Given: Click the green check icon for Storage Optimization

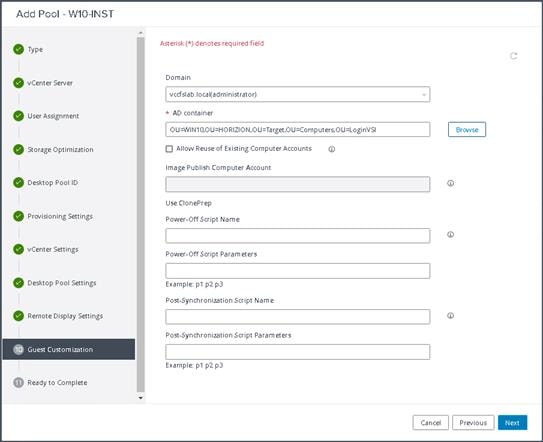Looking at the screenshot, I should (x=18, y=149).
